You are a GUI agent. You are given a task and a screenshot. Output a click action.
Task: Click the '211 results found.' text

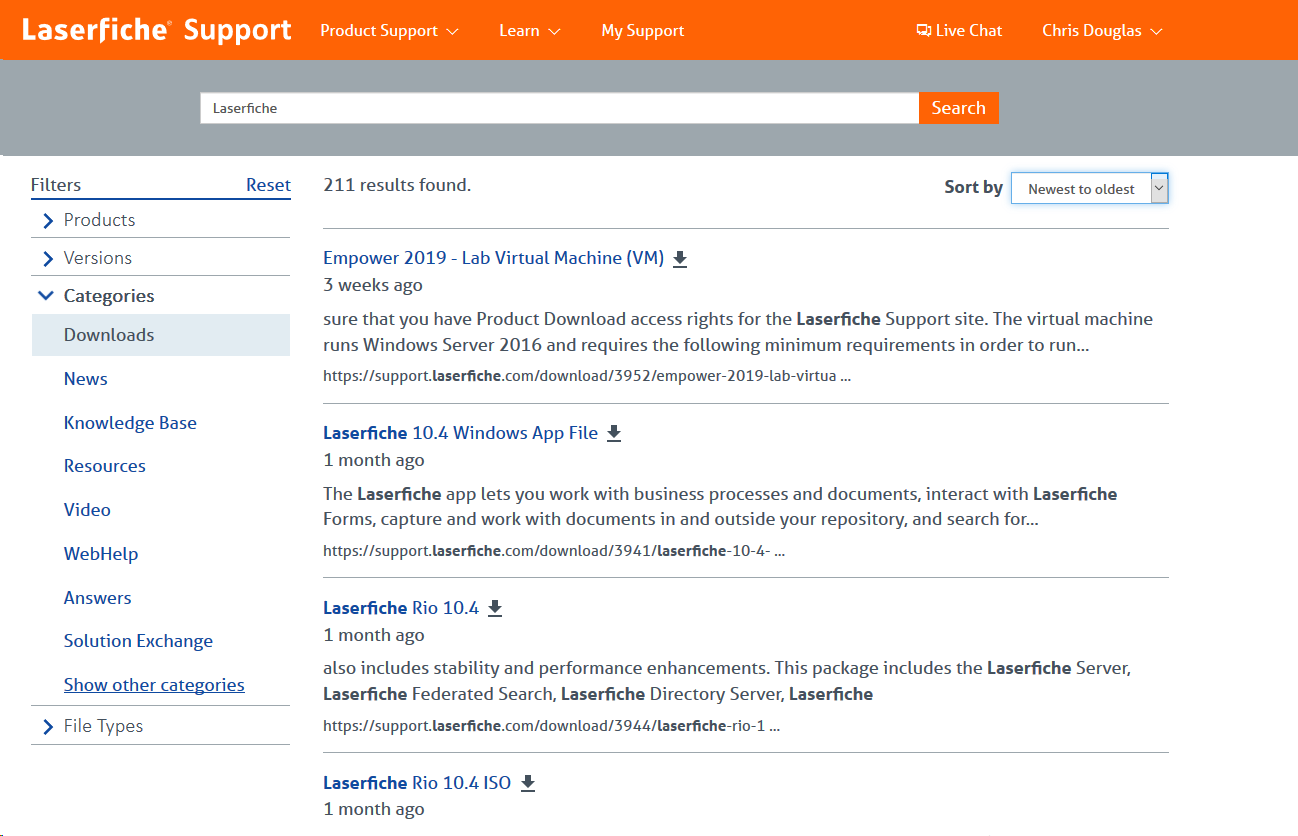397,185
